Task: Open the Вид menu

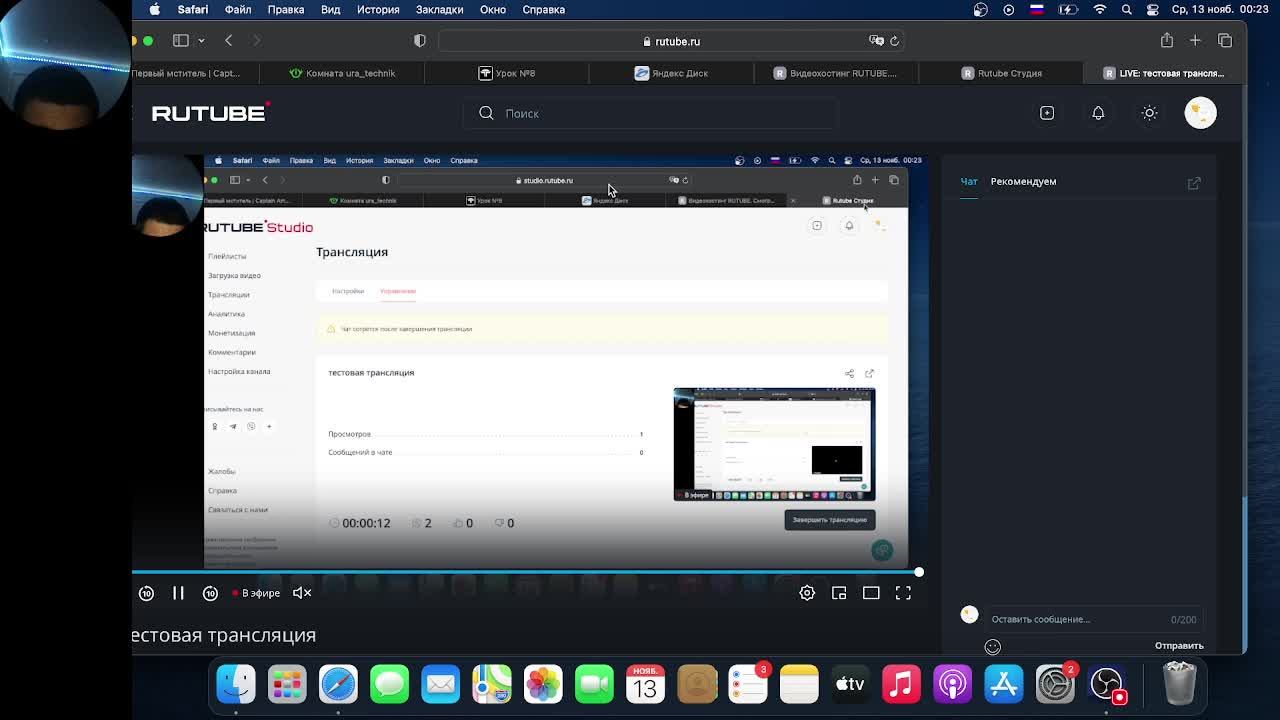Action: tap(331, 9)
